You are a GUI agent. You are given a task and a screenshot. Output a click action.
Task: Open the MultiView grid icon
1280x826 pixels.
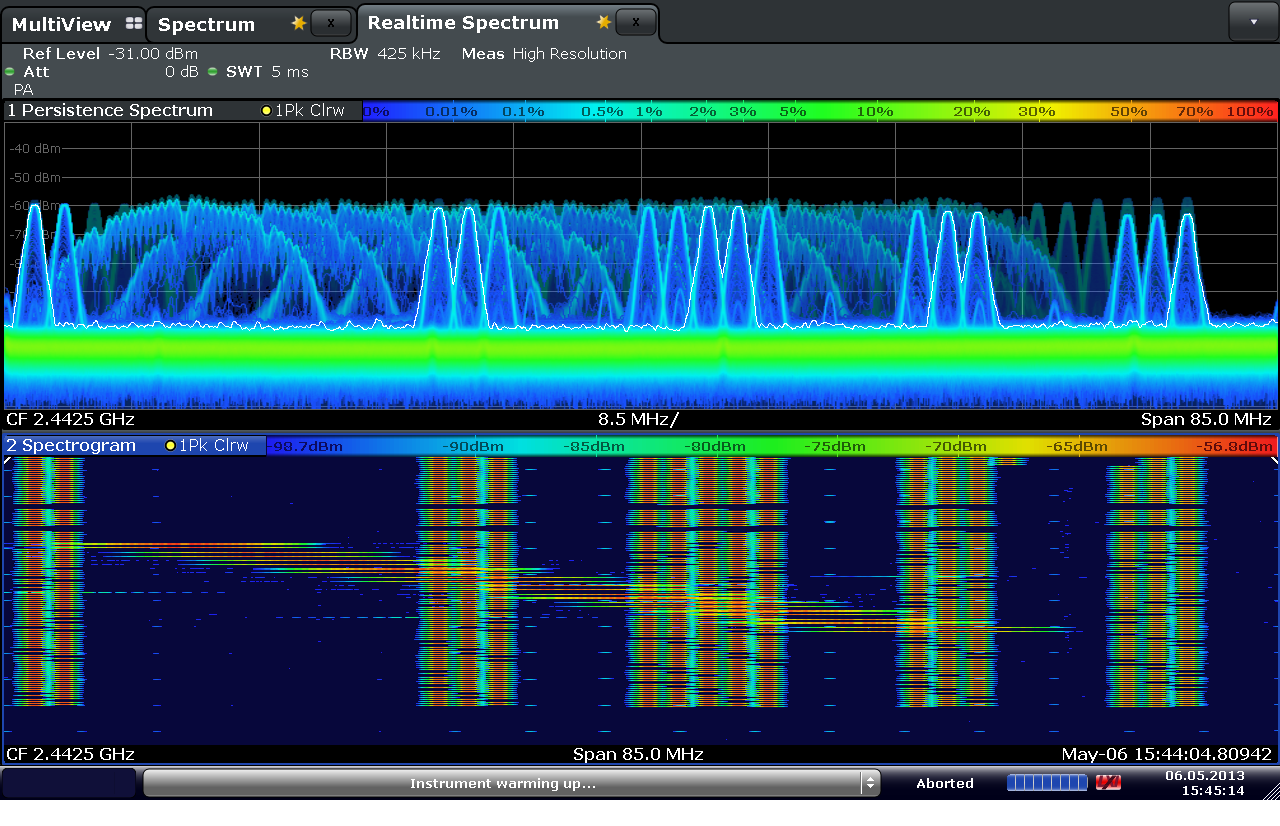[x=134, y=24]
